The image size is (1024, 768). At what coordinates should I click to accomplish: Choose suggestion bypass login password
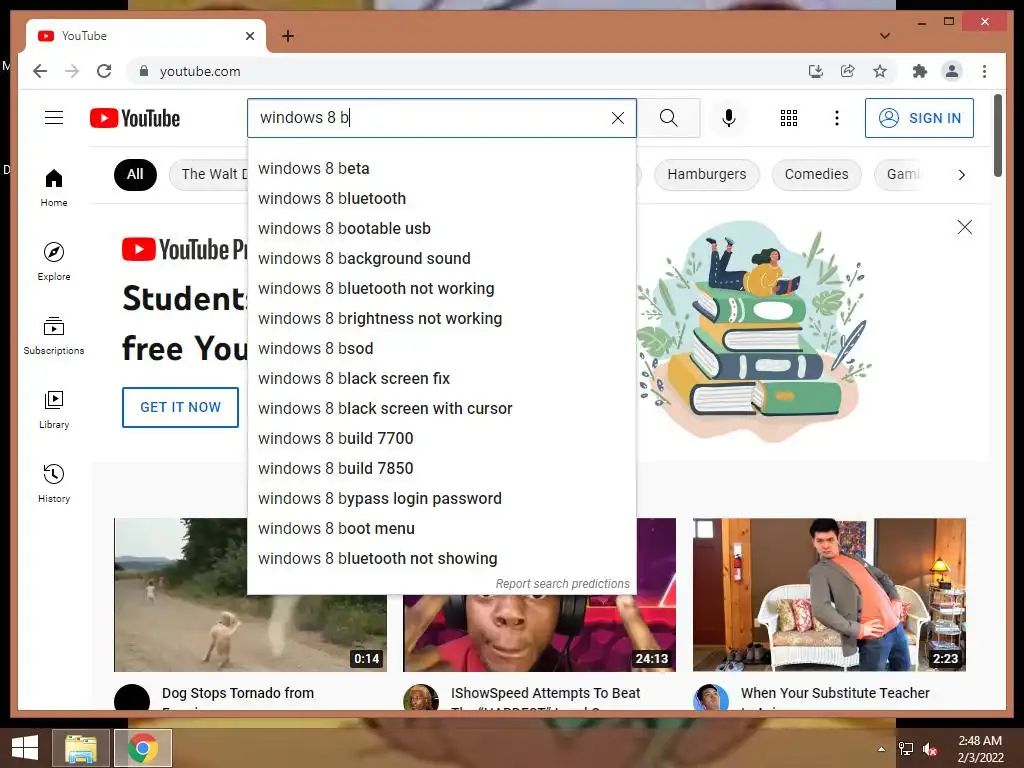pyautogui.click(x=441, y=499)
